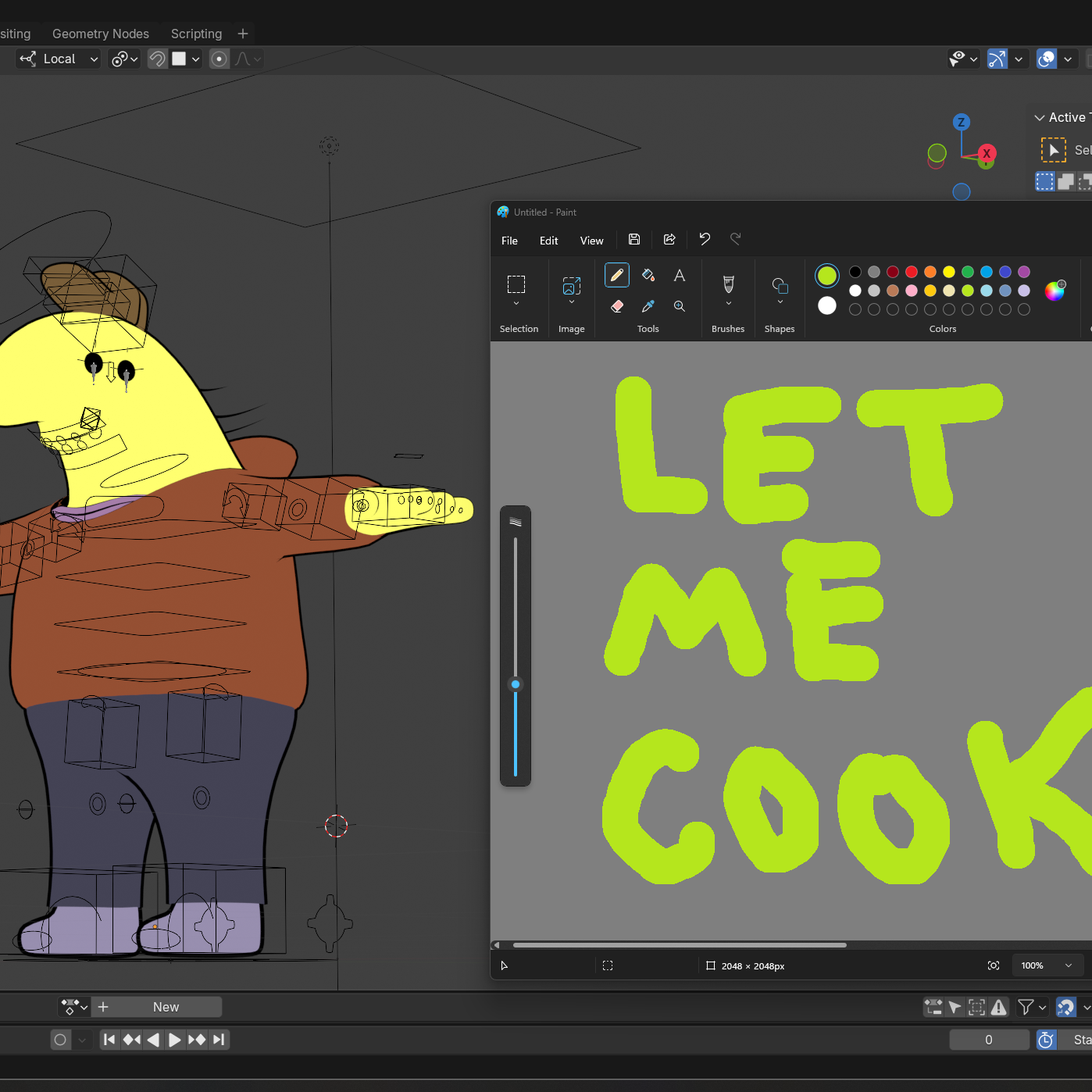
Task: Open the Local transform orientation dropdown
Action: pyautogui.click(x=59, y=59)
